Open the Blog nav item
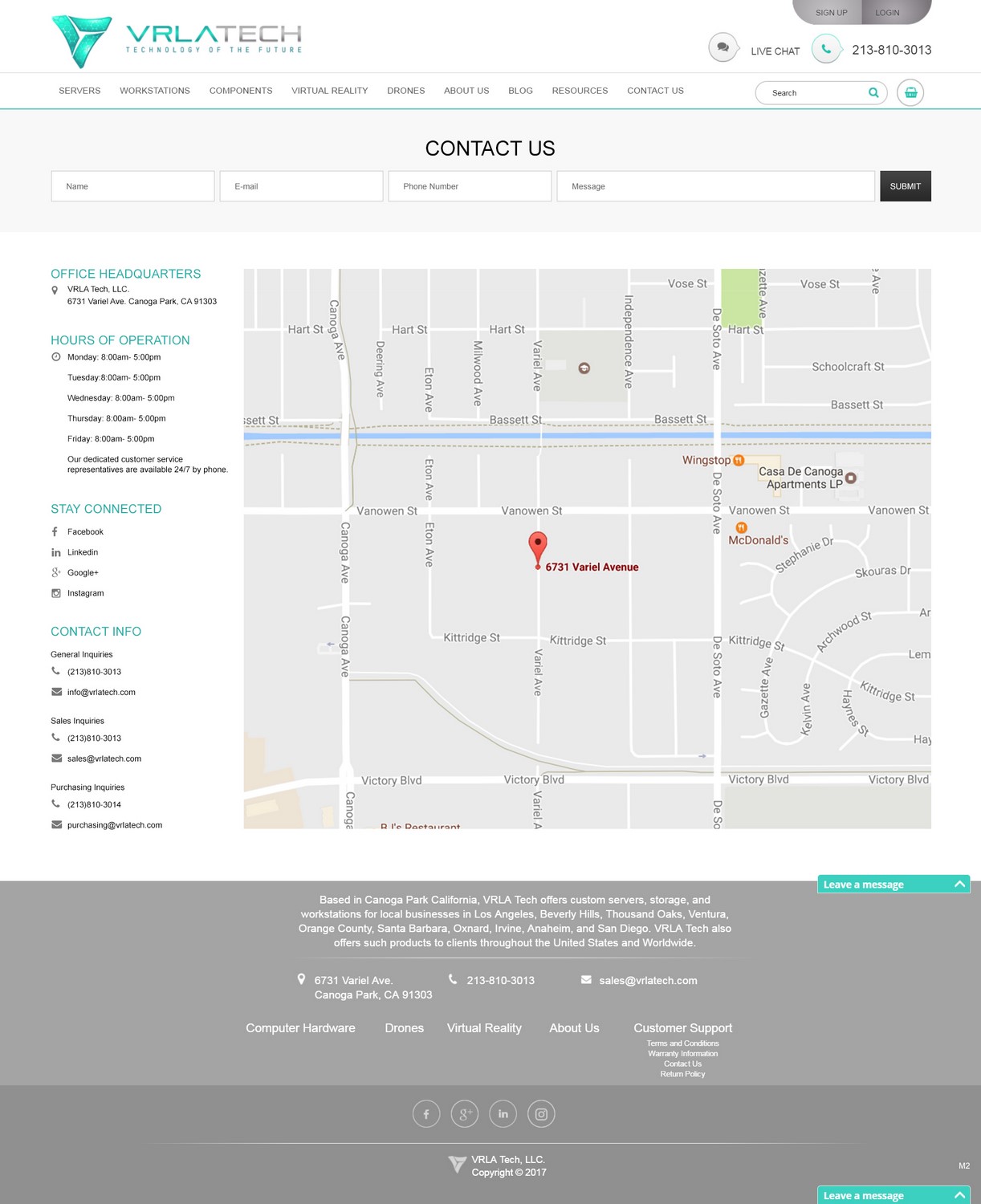 tap(520, 91)
